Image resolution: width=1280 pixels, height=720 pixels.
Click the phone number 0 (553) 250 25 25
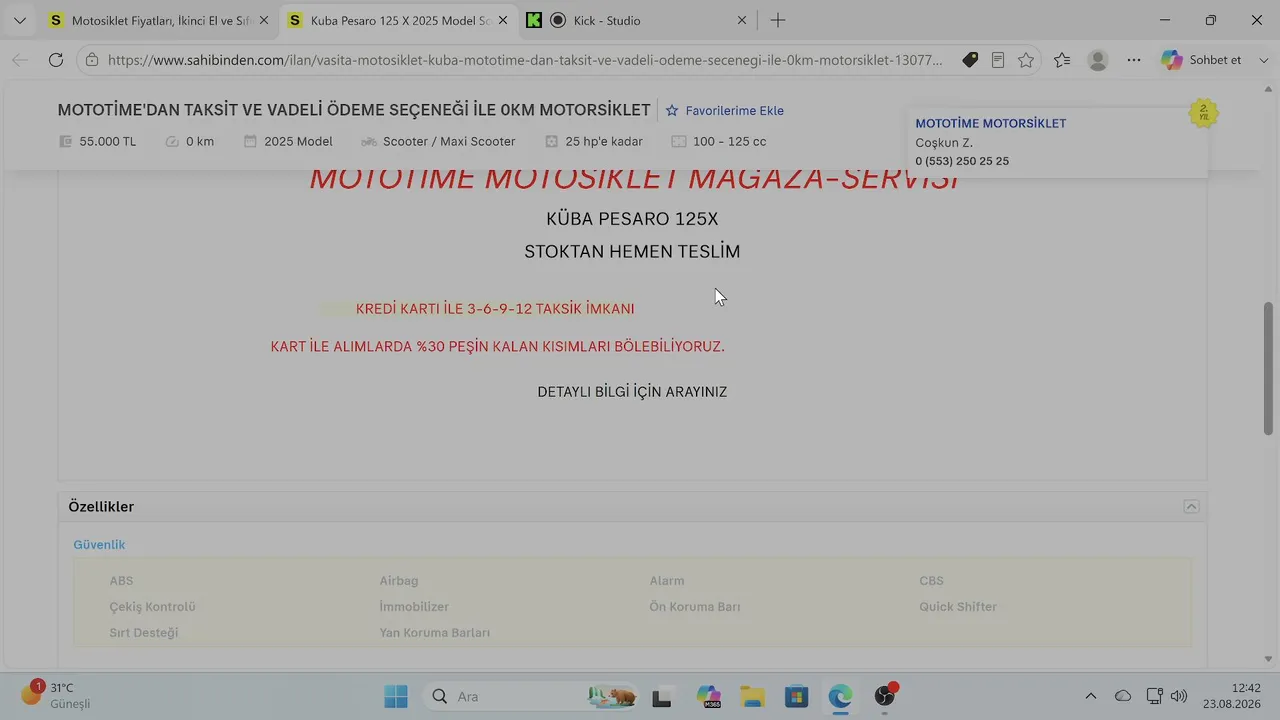click(x=962, y=161)
